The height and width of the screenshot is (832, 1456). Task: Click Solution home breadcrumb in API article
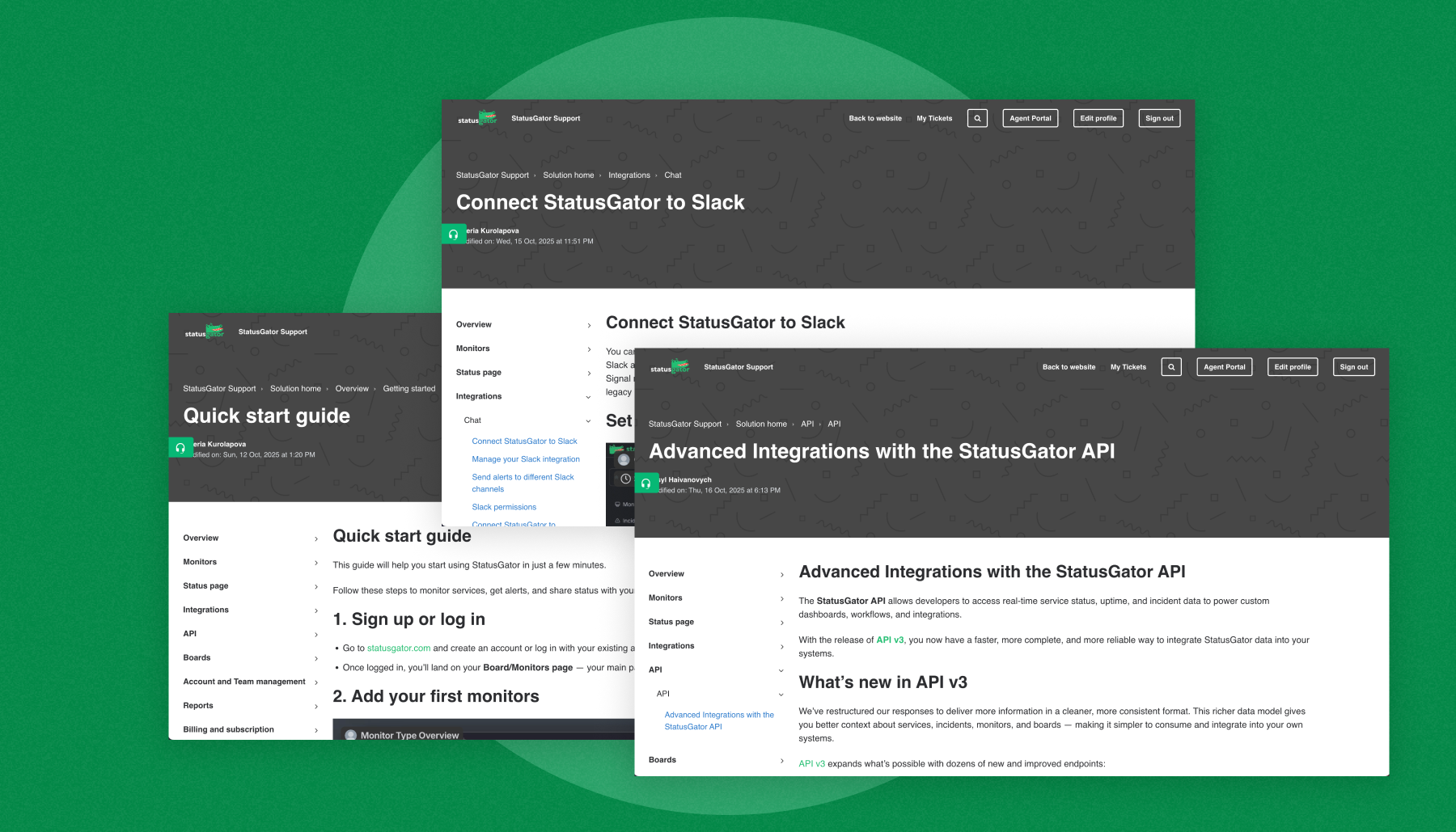(760, 424)
